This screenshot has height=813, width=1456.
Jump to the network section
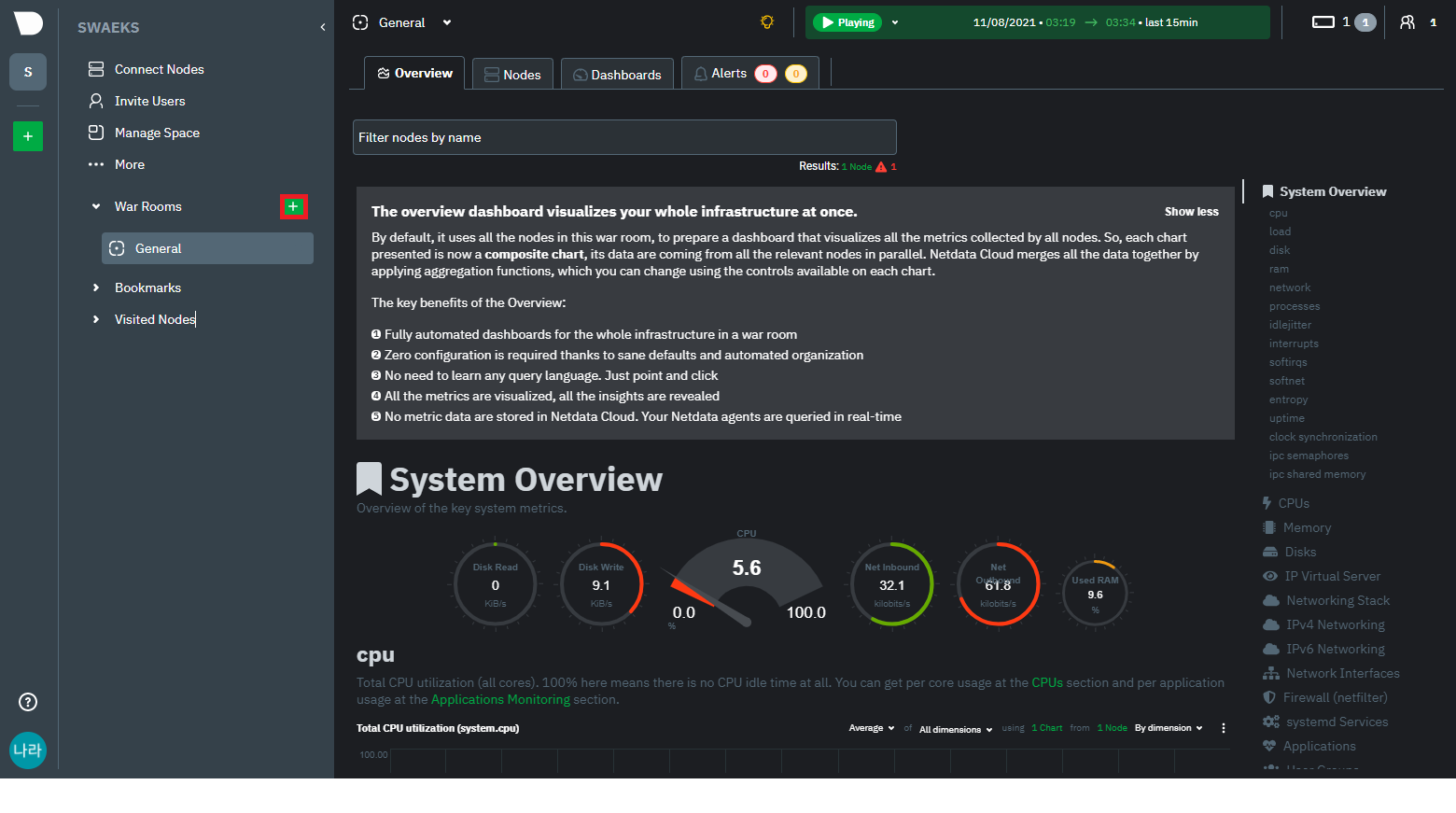coord(1289,287)
